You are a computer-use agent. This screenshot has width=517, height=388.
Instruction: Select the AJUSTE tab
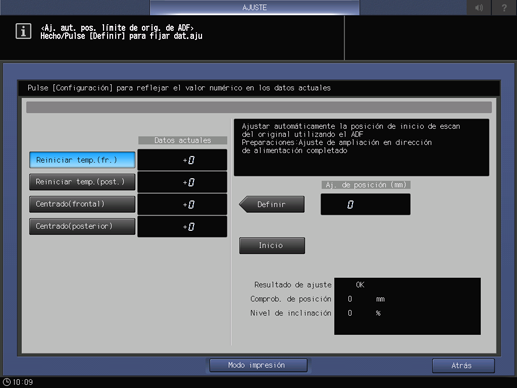254,7
